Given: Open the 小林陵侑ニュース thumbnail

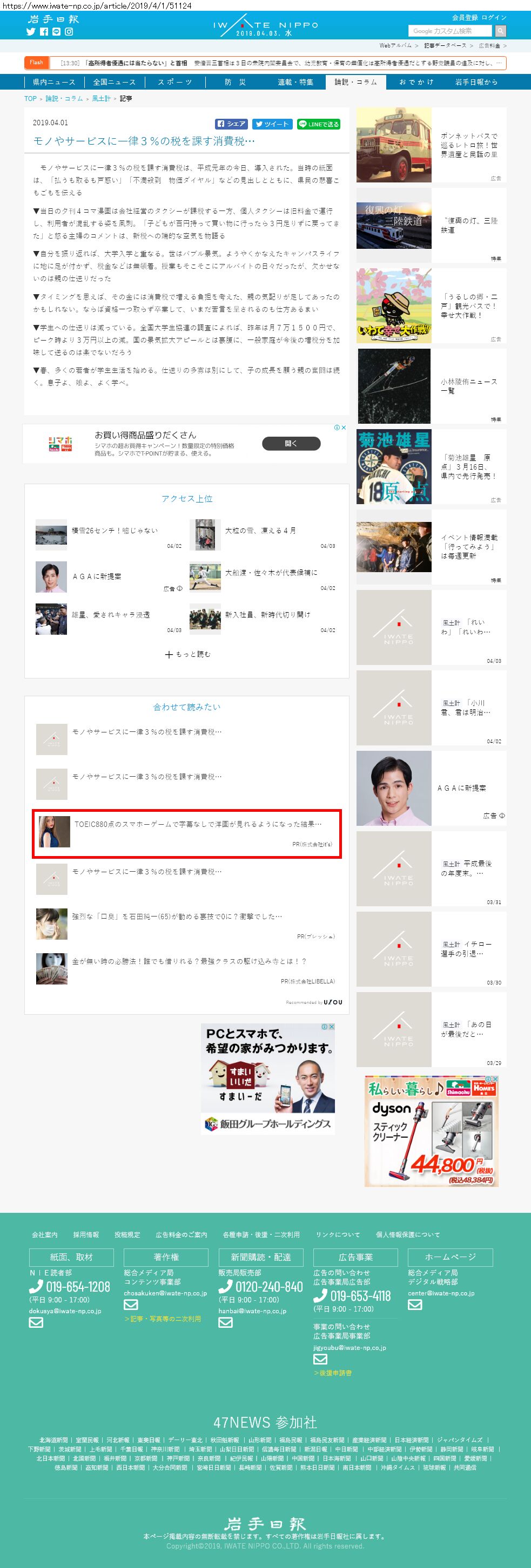Looking at the screenshot, I should tap(394, 386).
